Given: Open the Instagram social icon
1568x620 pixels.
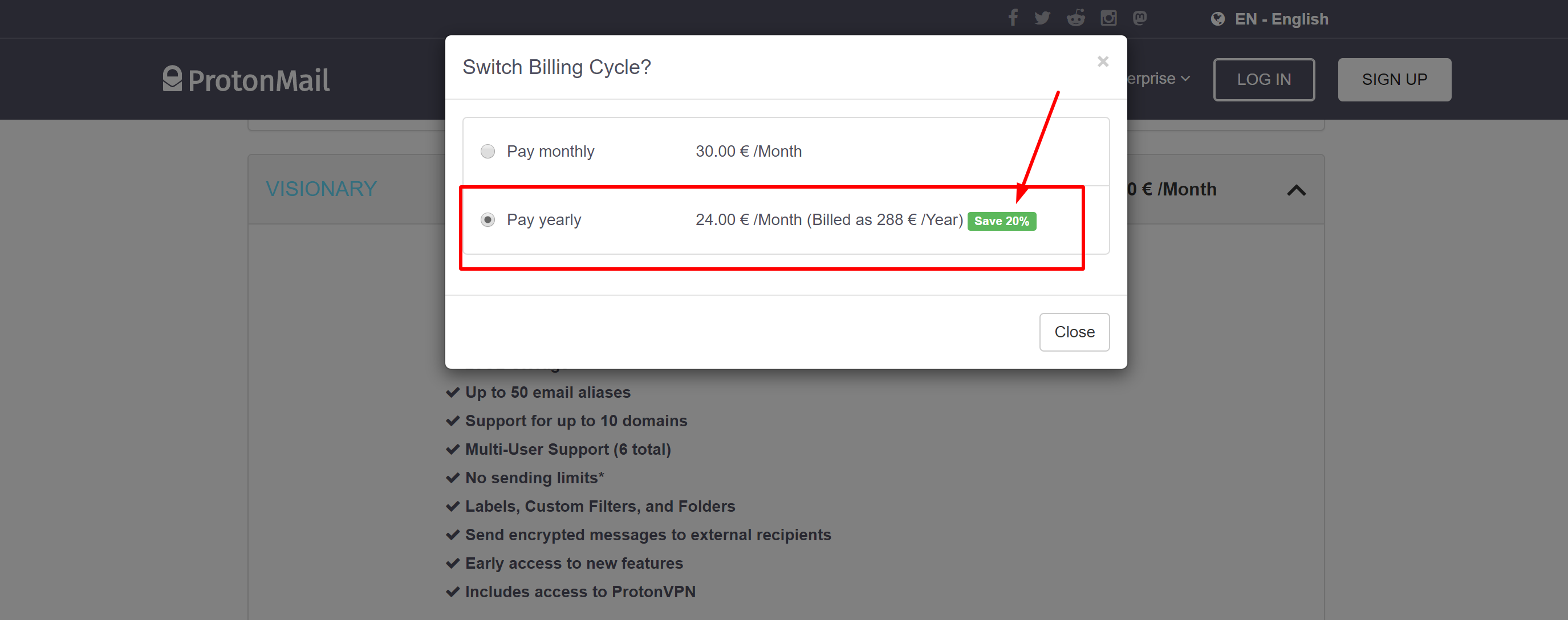Looking at the screenshot, I should pos(1108,18).
